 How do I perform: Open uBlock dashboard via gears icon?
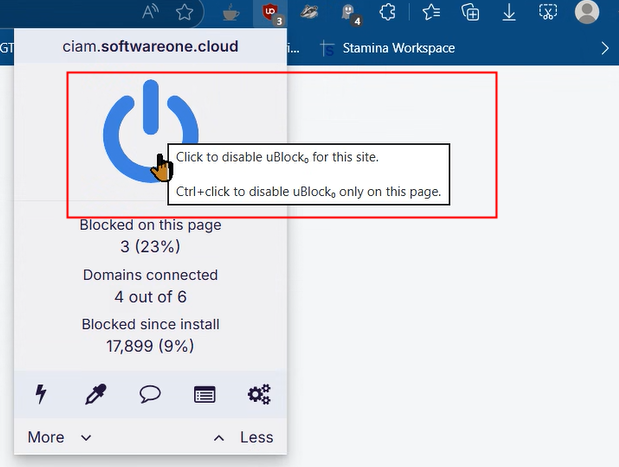[259, 394]
